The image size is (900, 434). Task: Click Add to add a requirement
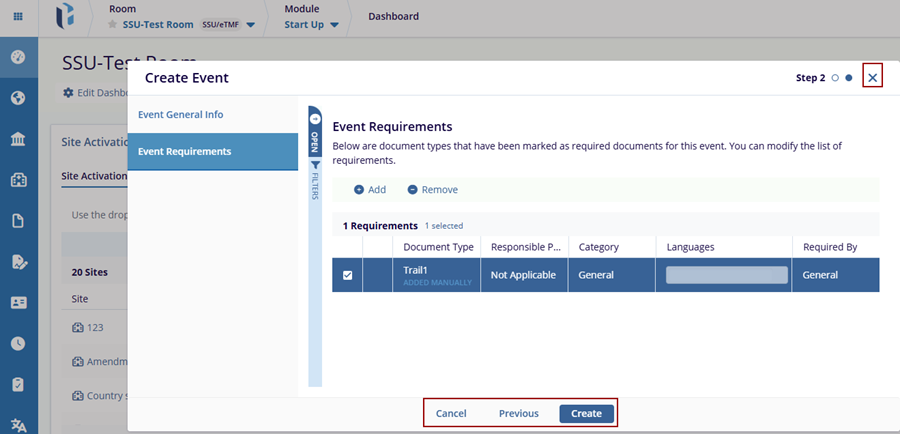point(370,189)
